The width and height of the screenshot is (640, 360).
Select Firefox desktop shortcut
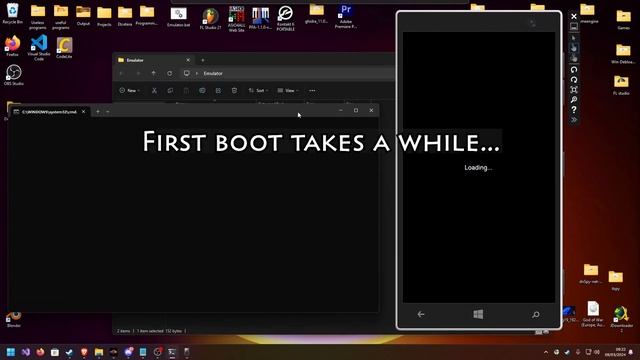pyautogui.click(x=12, y=46)
